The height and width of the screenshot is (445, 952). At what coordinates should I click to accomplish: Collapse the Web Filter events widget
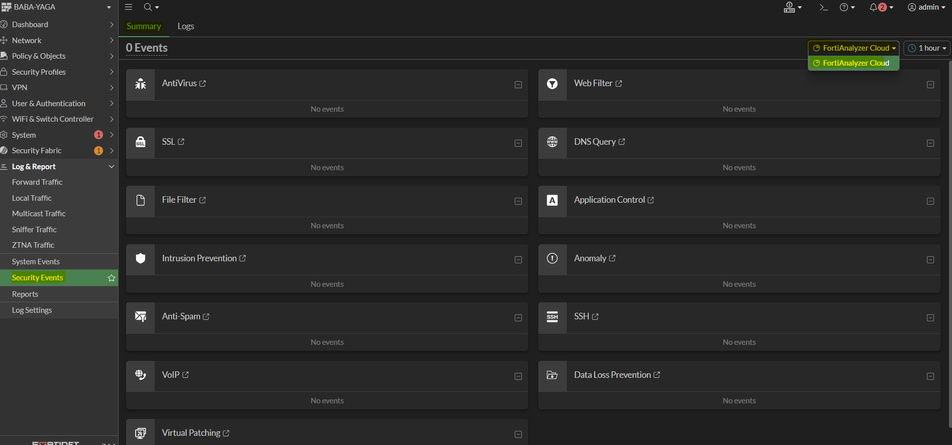click(x=930, y=85)
